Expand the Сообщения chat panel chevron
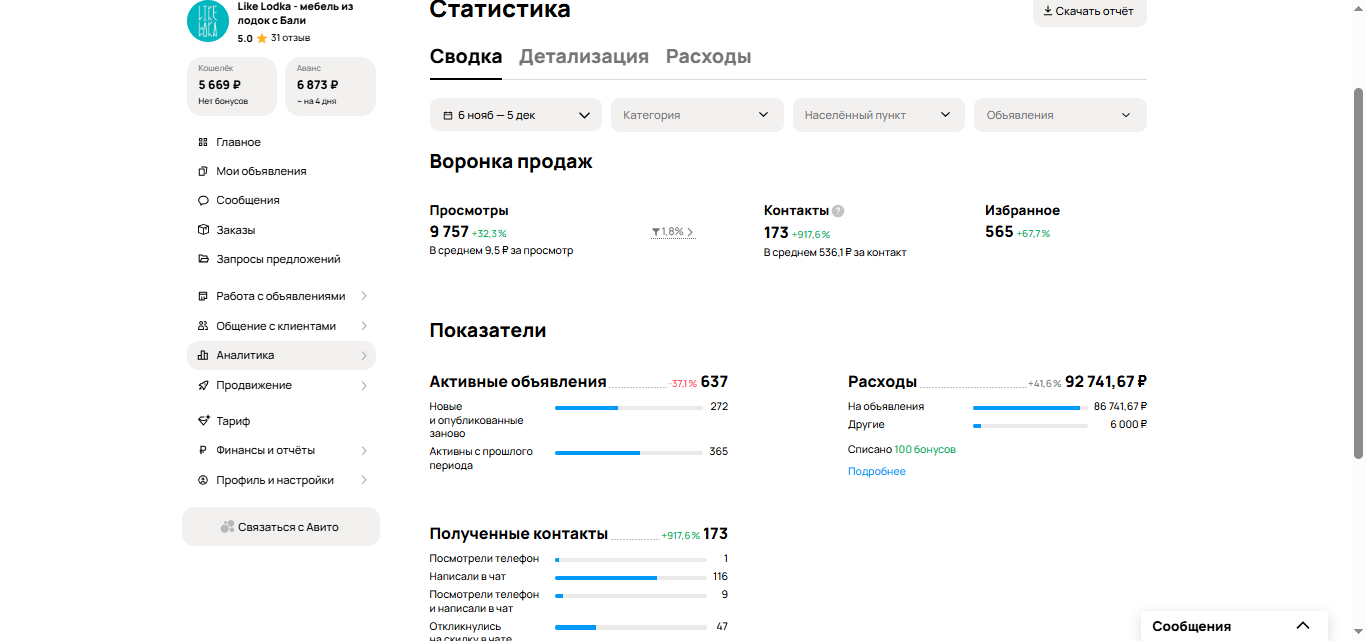 [1302, 626]
